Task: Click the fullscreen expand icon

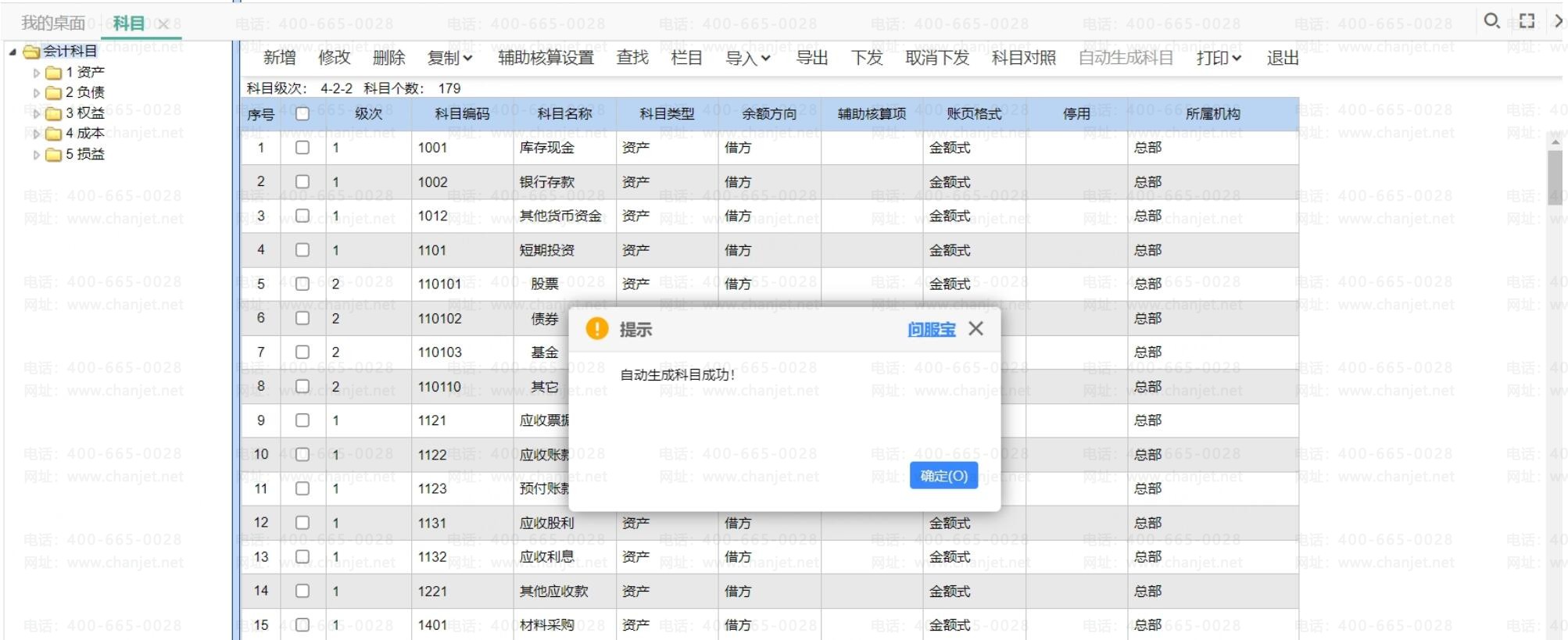Action: pyautogui.click(x=1527, y=21)
